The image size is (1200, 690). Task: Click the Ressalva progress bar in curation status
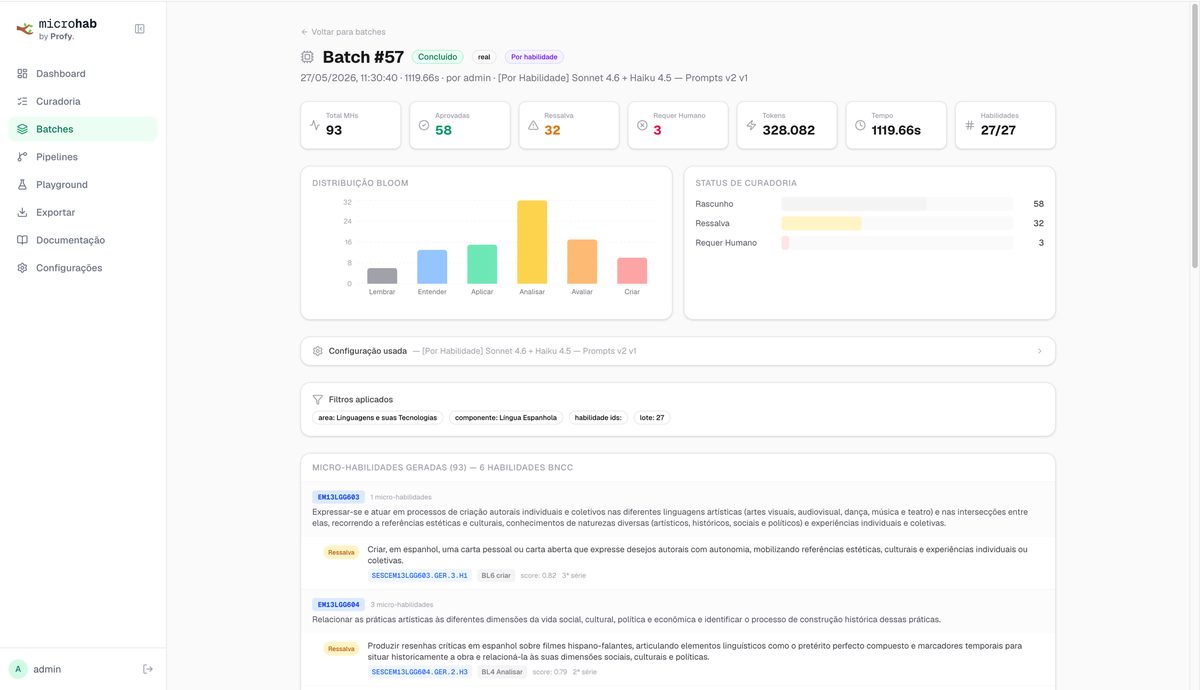pyautogui.click(x=897, y=223)
